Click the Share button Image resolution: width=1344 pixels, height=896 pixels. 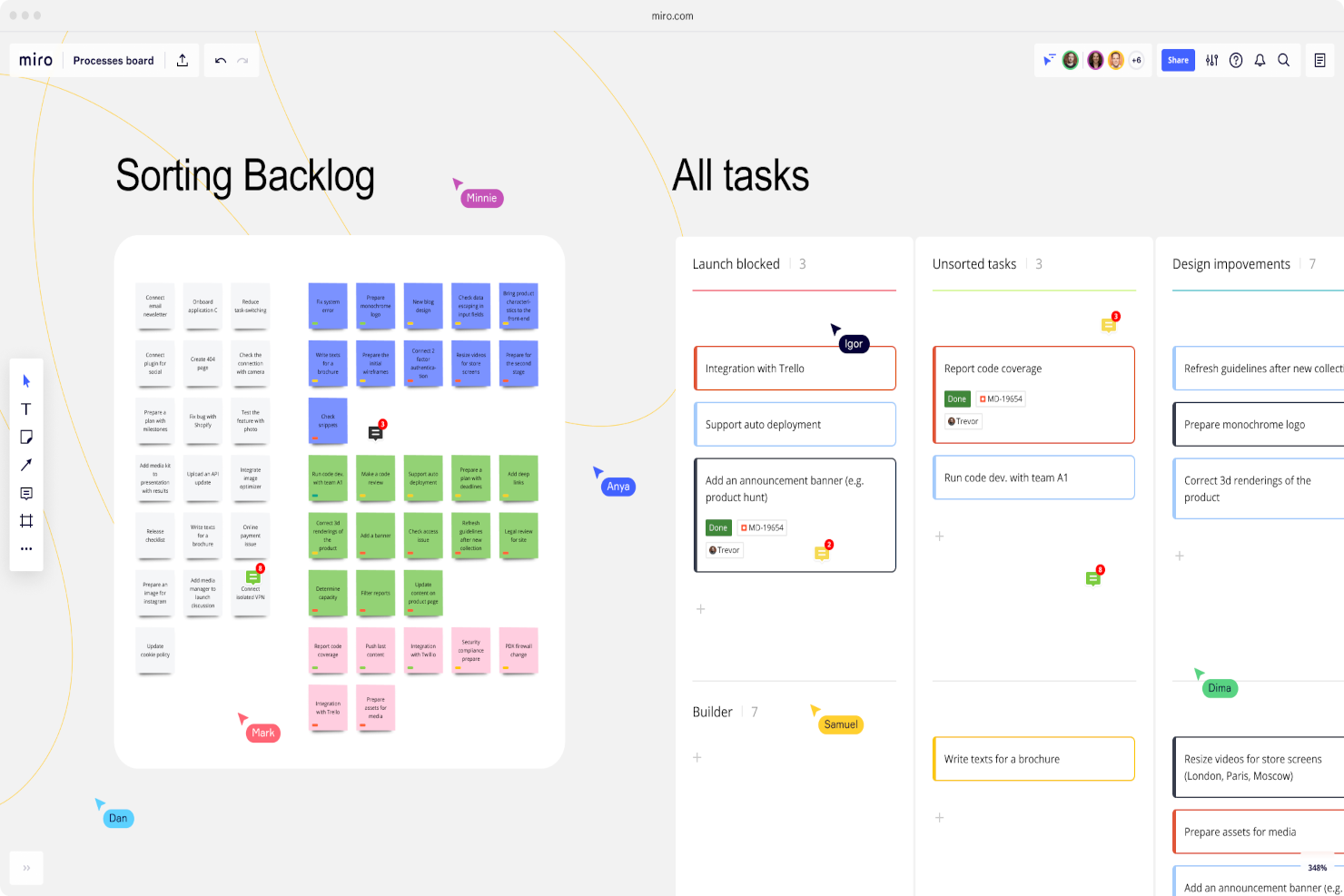click(1178, 60)
